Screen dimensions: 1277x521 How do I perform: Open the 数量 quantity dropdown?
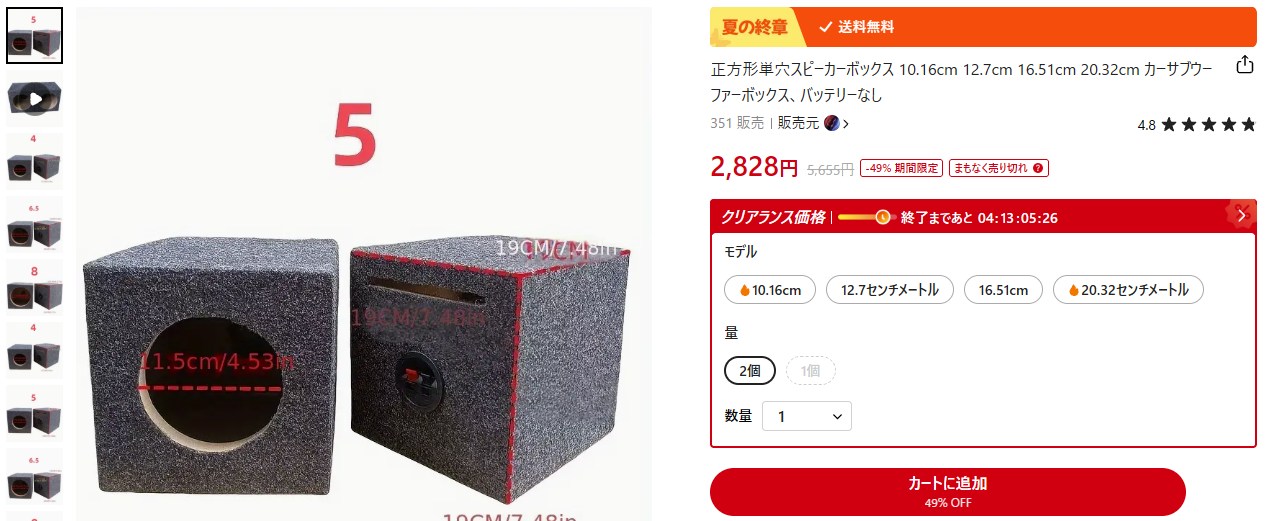807,416
